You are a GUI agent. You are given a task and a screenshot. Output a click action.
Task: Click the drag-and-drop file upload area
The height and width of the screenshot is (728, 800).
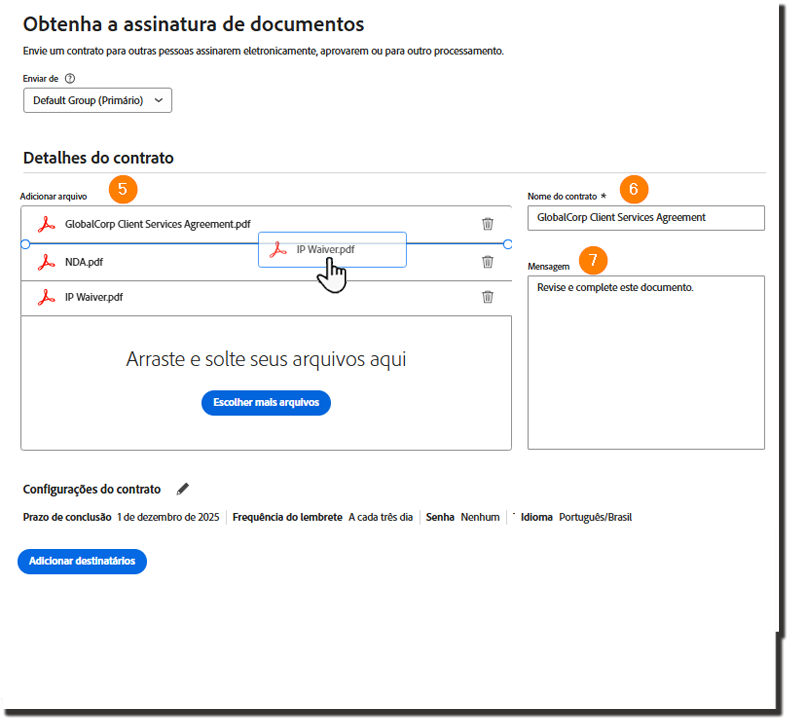point(266,358)
